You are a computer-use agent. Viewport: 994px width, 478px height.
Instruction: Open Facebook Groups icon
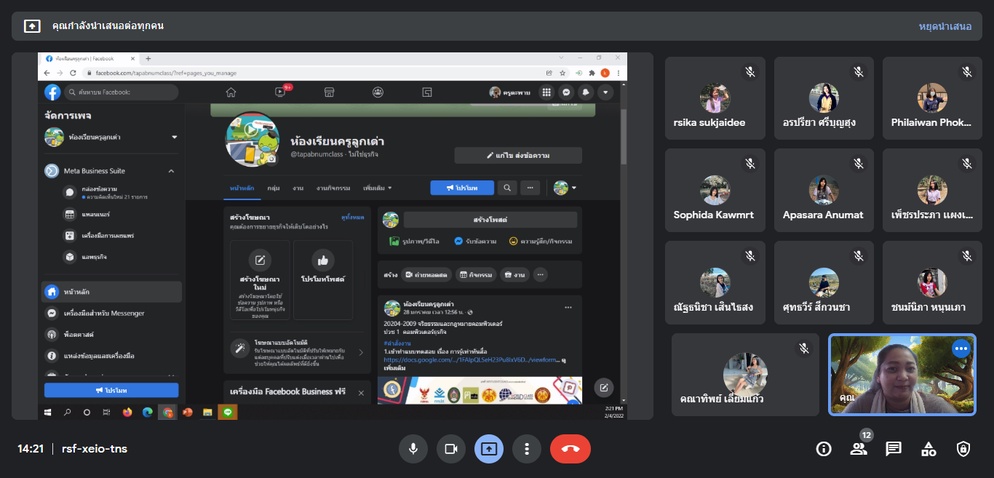pos(378,92)
